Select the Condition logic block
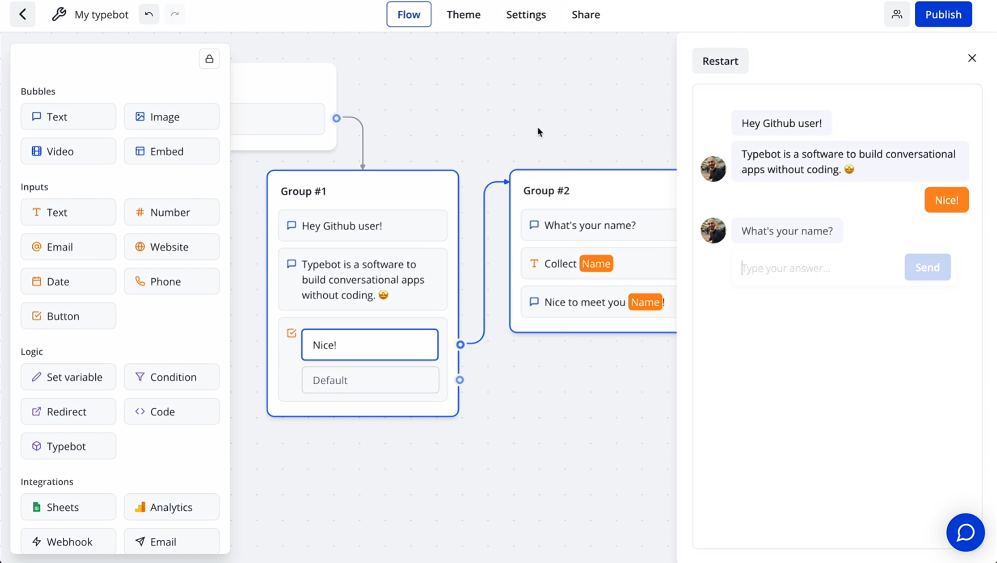Image resolution: width=997 pixels, height=563 pixels. coord(171,377)
